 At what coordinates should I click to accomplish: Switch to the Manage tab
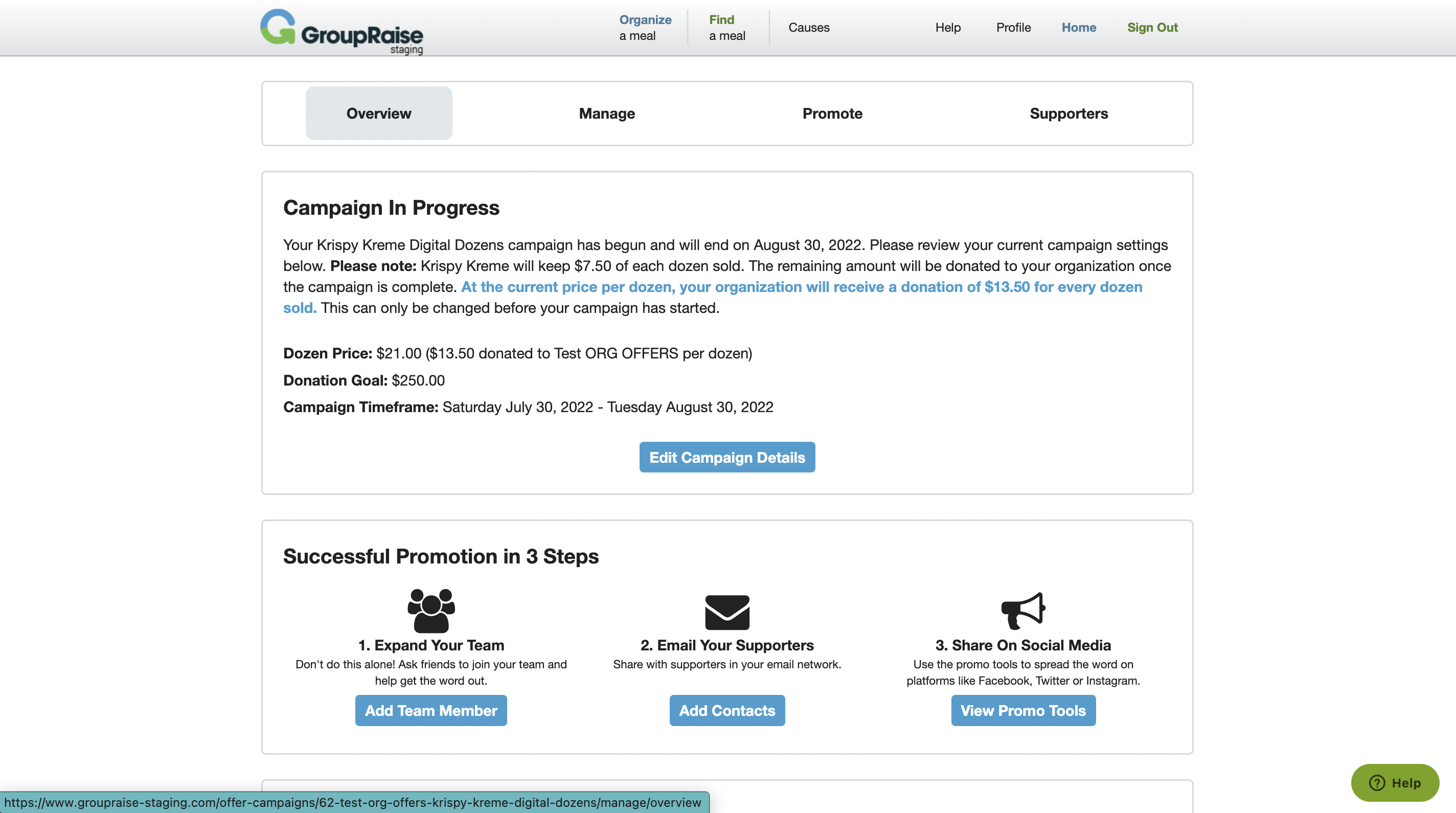click(x=607, y=113)
